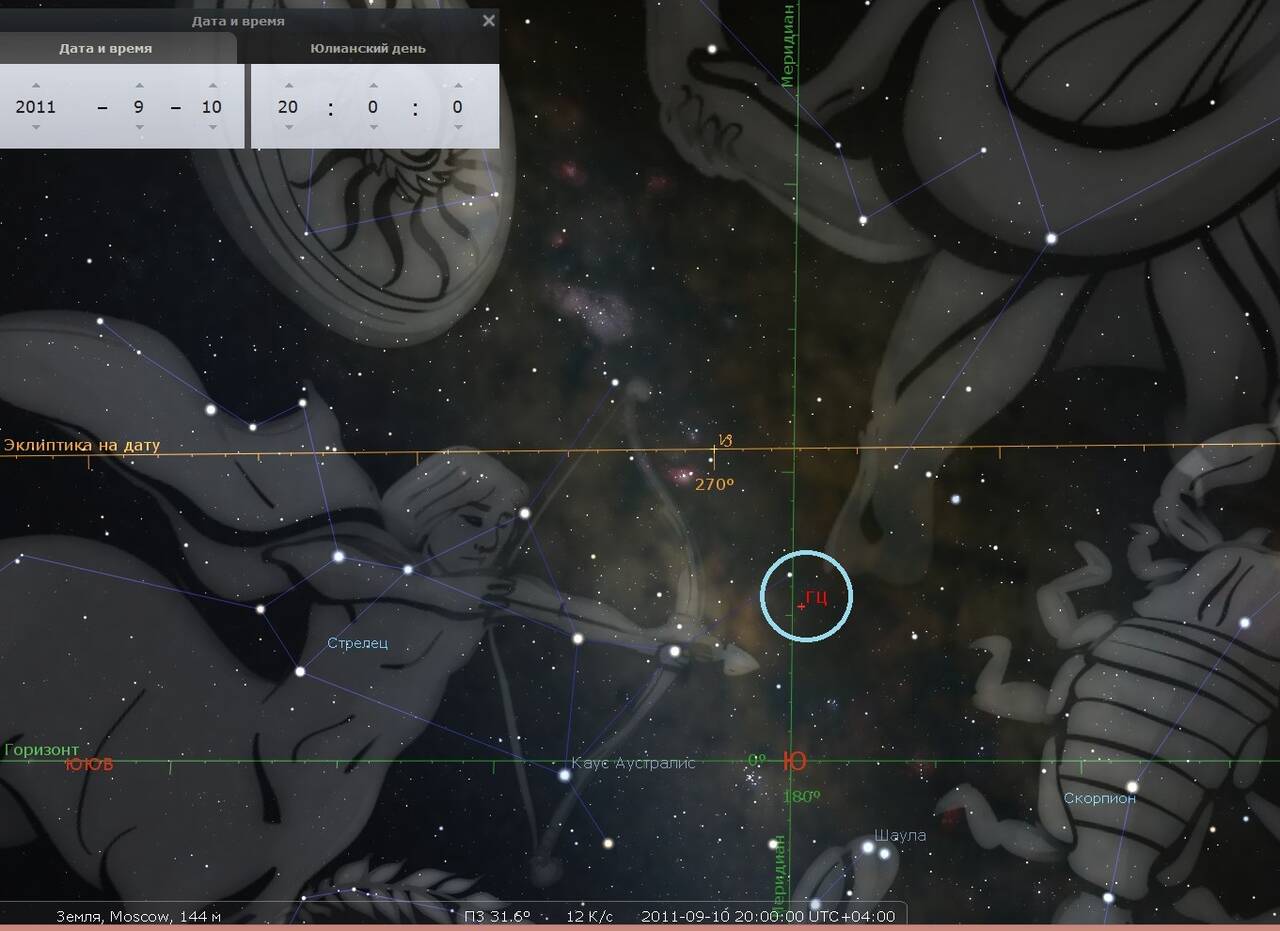1280x931 pixels.
Task: Click the year field showing 2011
Action: [x=36, y=107]
